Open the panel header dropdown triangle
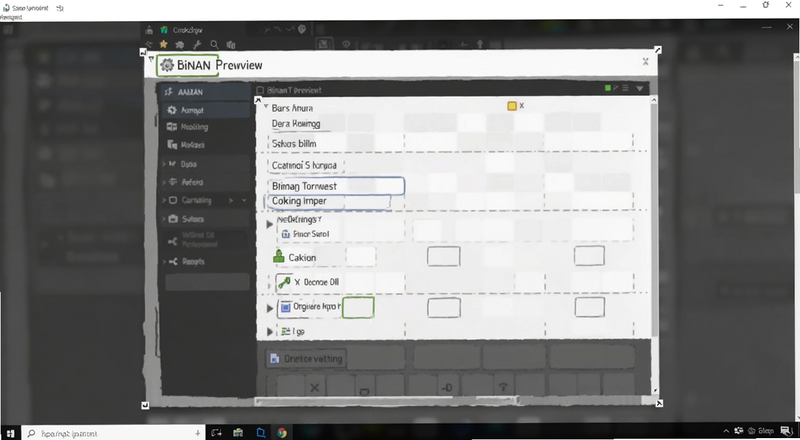 pyautogui.click(x=639, y=88)
